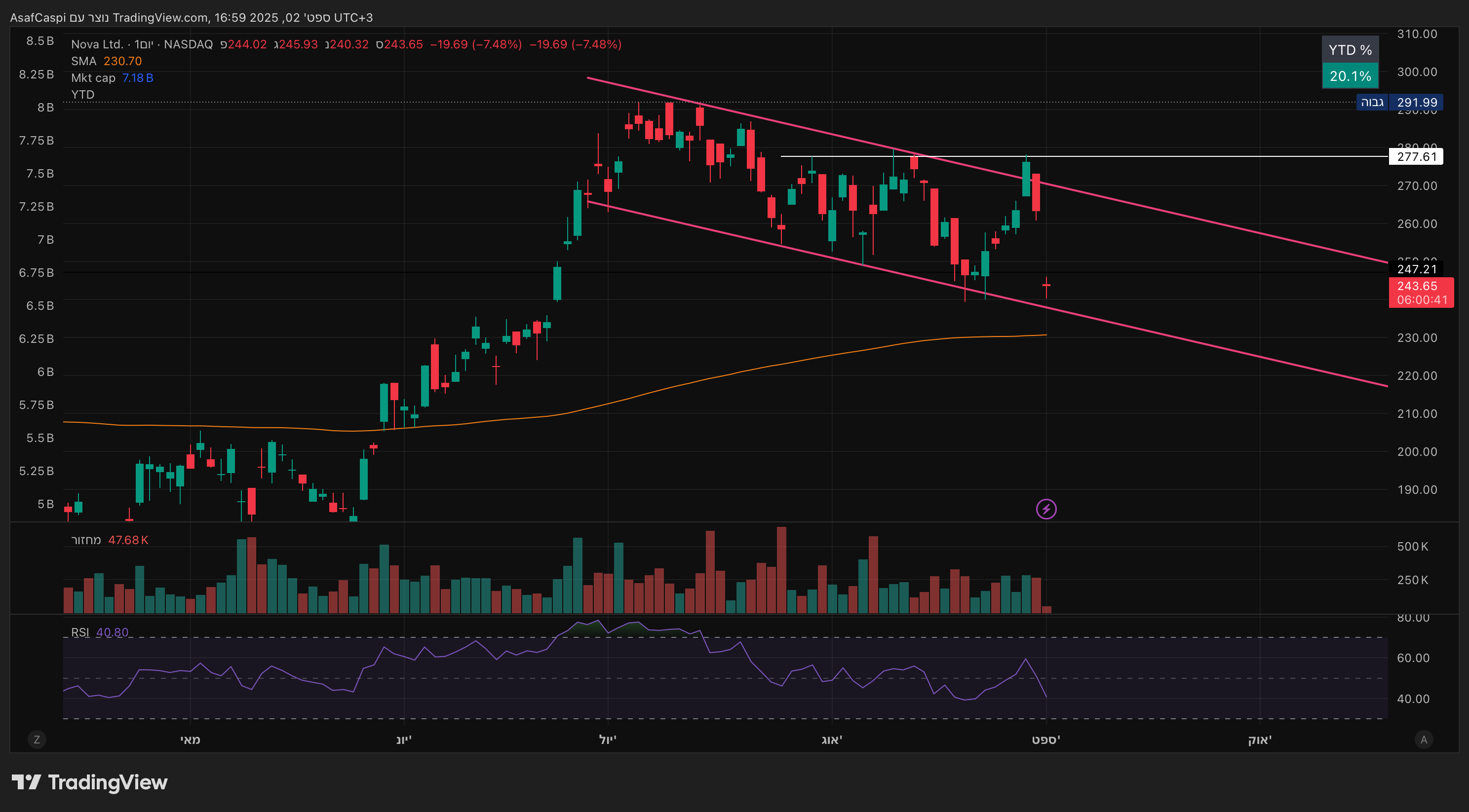Click the 247.21 black price label

coord(1416,269)
